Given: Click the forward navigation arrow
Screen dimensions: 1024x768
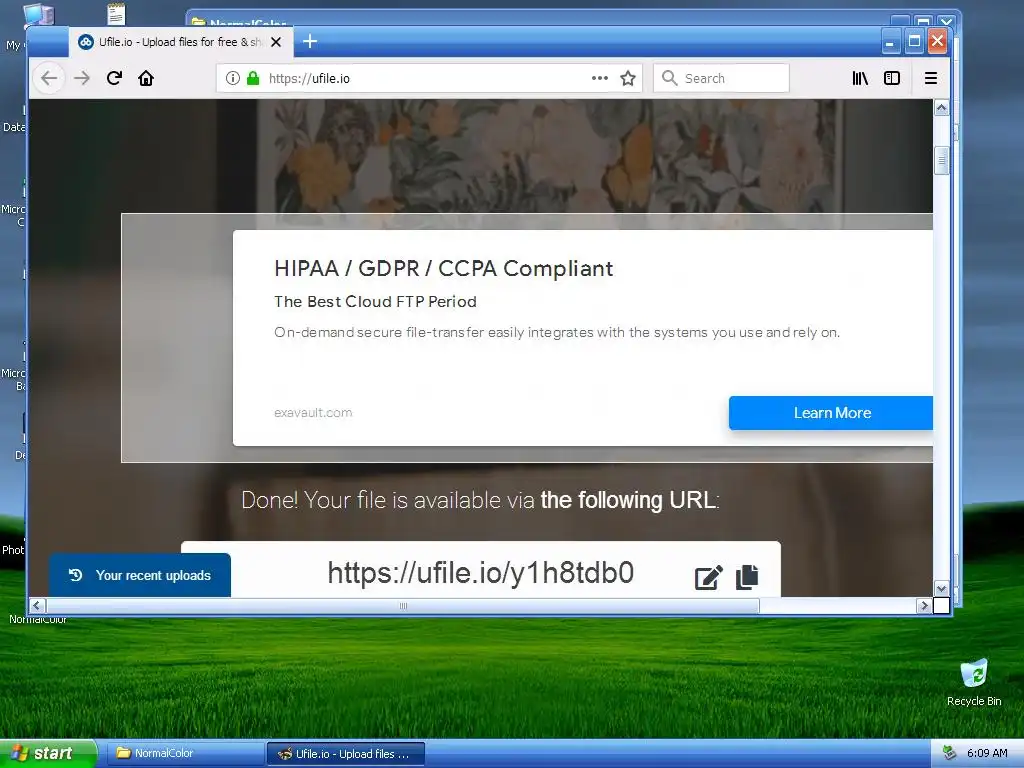Looking at the screenshot, I should pyautogui.click(x=82, y=78).
